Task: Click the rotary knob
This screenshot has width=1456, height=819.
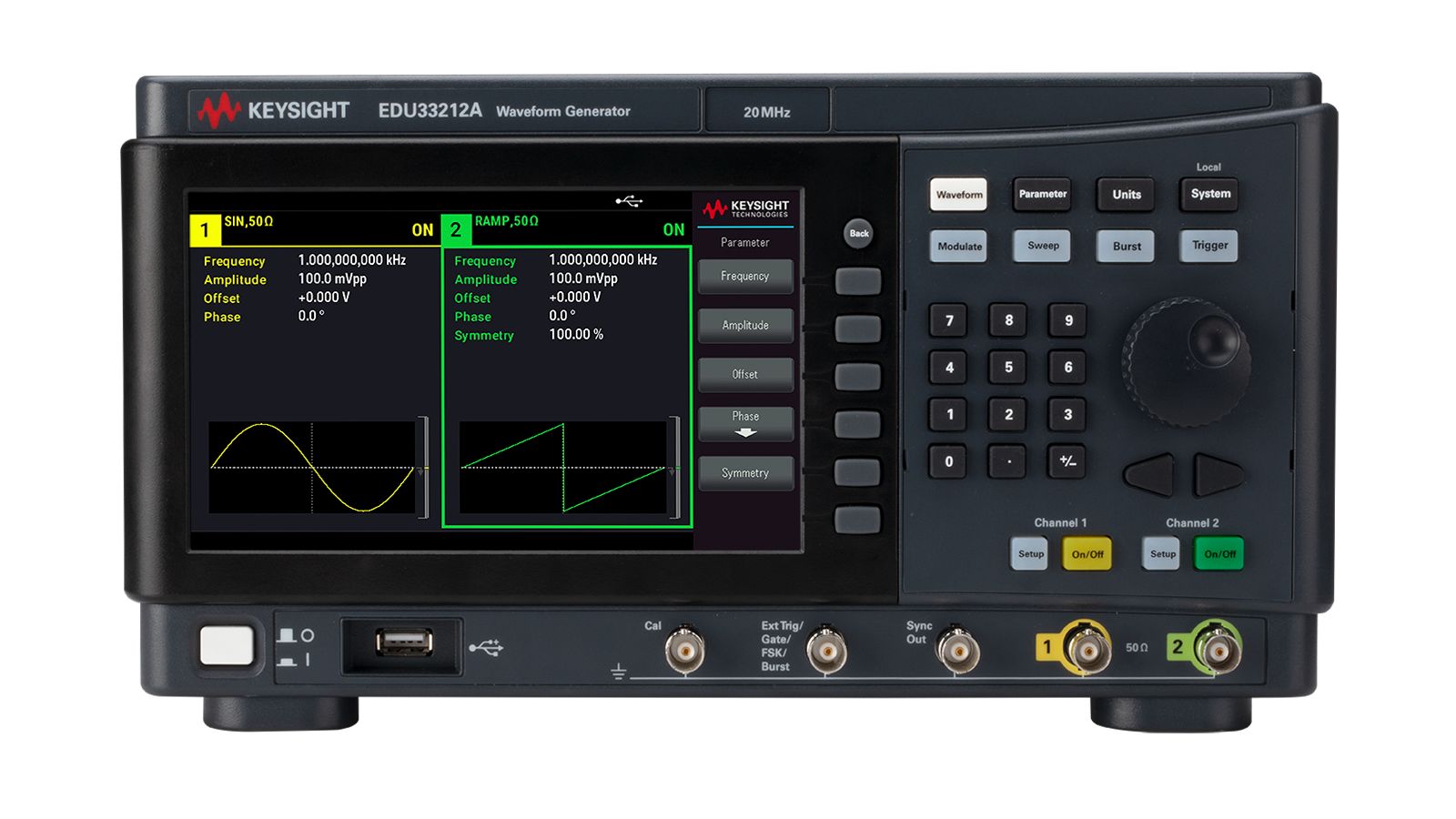Action: (1187, 362)
